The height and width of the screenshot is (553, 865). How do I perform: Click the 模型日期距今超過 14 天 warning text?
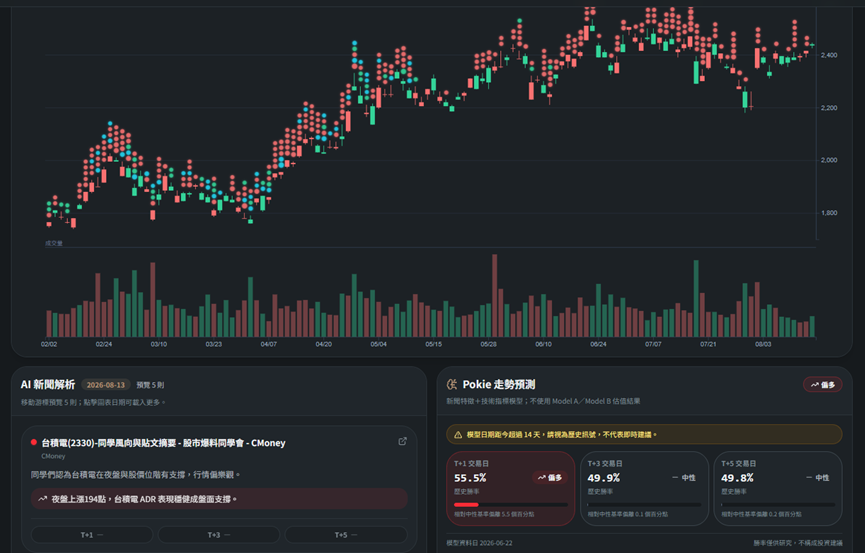(562, 435)
